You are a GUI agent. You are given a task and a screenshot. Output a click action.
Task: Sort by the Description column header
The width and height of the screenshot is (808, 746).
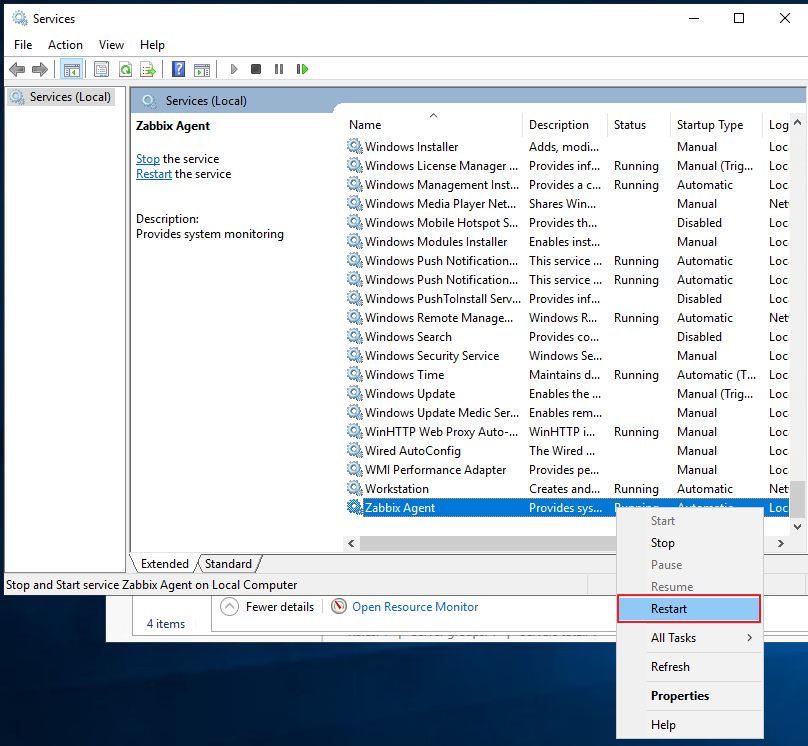pyautogui.click(x=565, y=125)
